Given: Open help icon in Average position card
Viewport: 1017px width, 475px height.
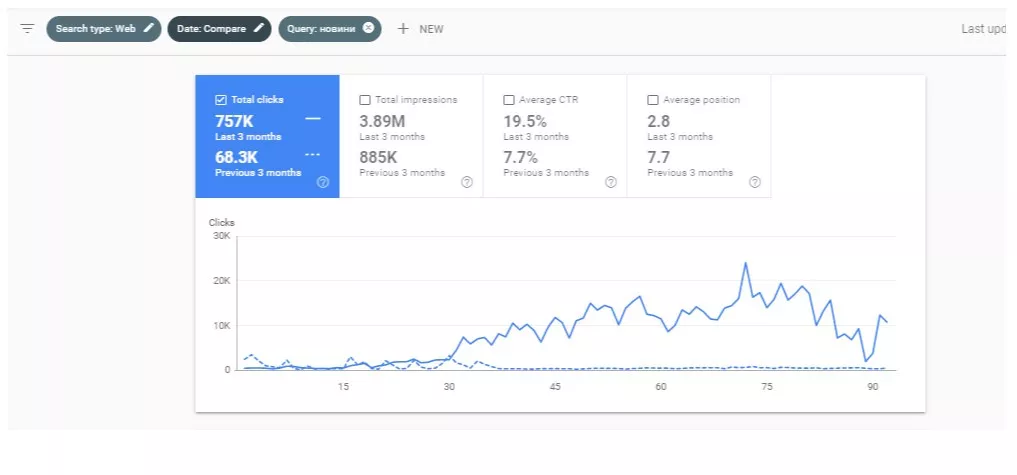Looking at the screenshot, I should point(755,182).
